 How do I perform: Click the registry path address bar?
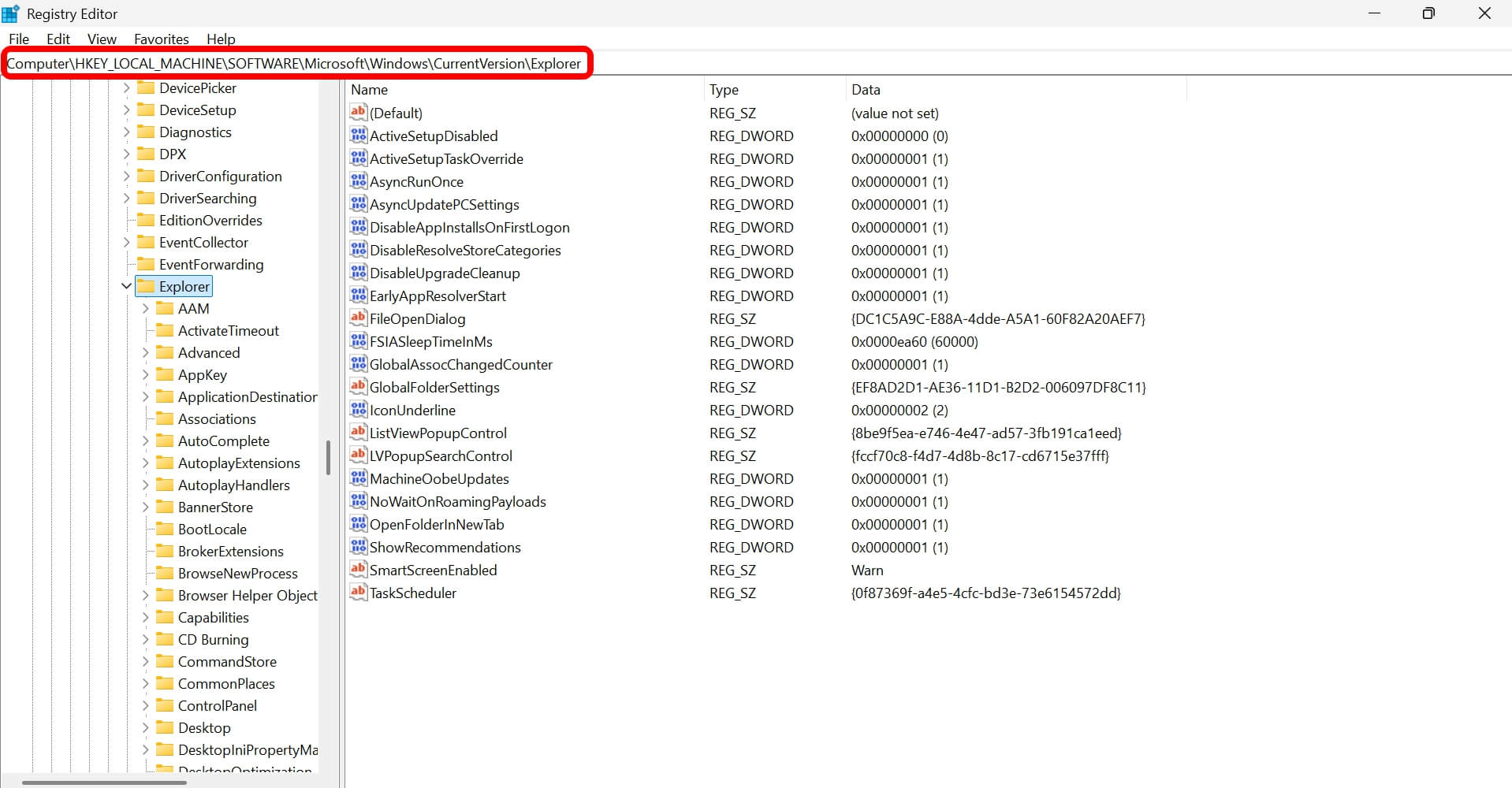coord(755,63)
